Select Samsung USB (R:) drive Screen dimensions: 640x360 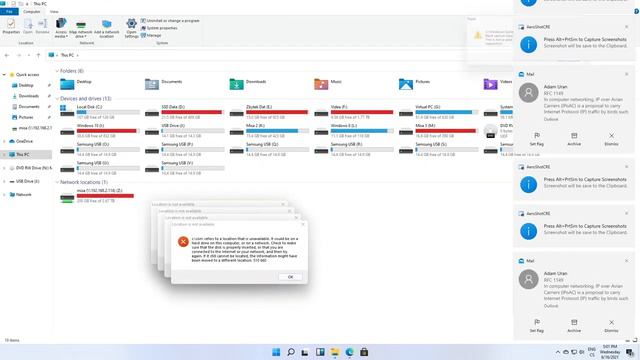coord(354,149)
